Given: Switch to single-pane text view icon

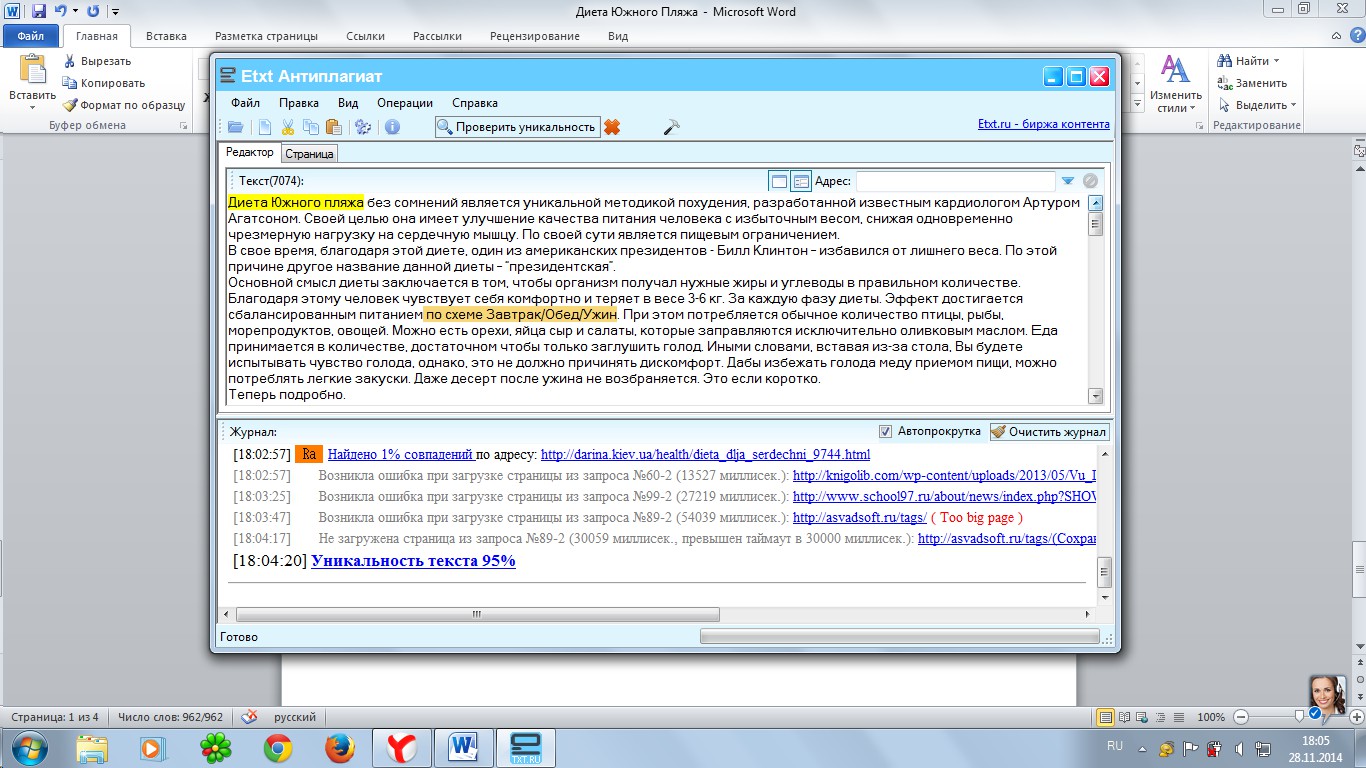Looking at the screenshot, I should coord(778,181).
